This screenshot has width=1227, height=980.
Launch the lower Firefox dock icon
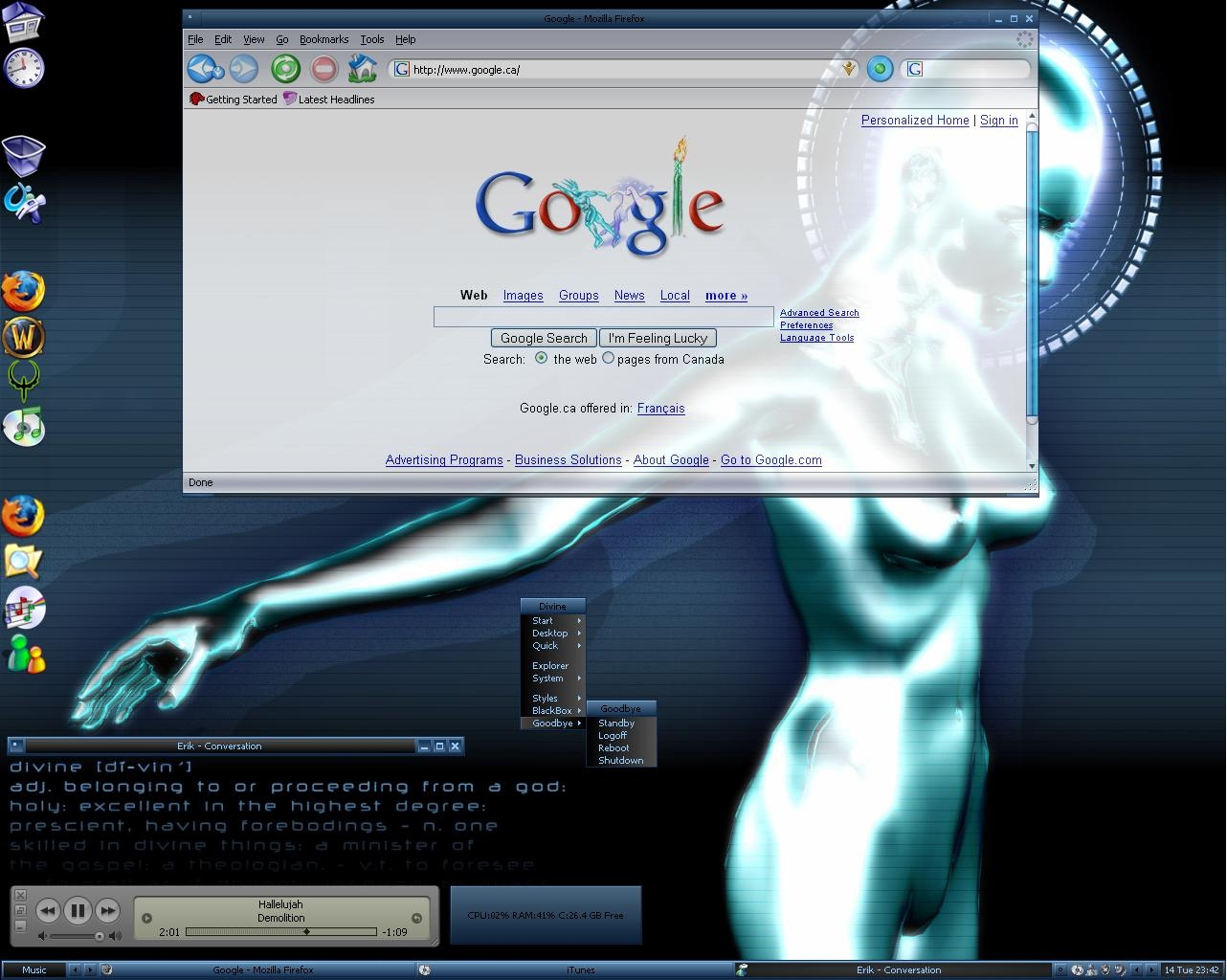23,516
